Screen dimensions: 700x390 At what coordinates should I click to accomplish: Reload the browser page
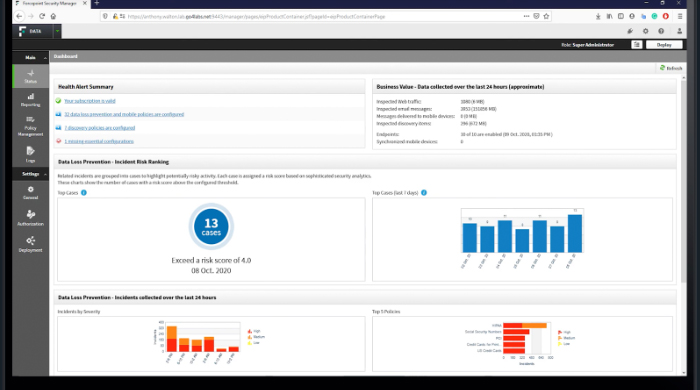(42, 16)
